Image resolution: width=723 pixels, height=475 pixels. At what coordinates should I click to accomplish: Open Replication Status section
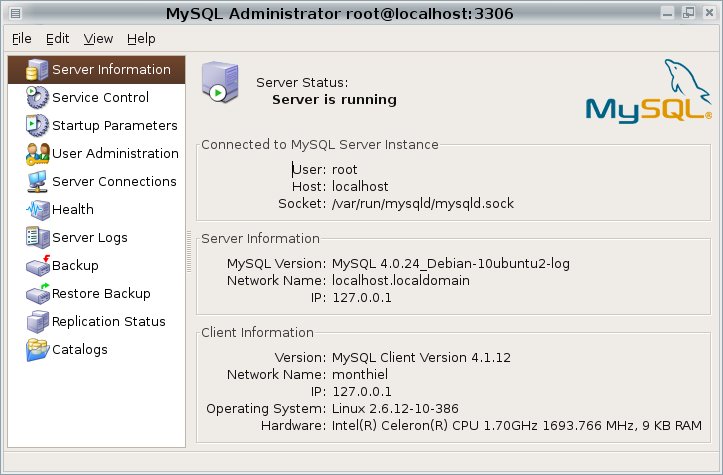(x=108, y=321)
